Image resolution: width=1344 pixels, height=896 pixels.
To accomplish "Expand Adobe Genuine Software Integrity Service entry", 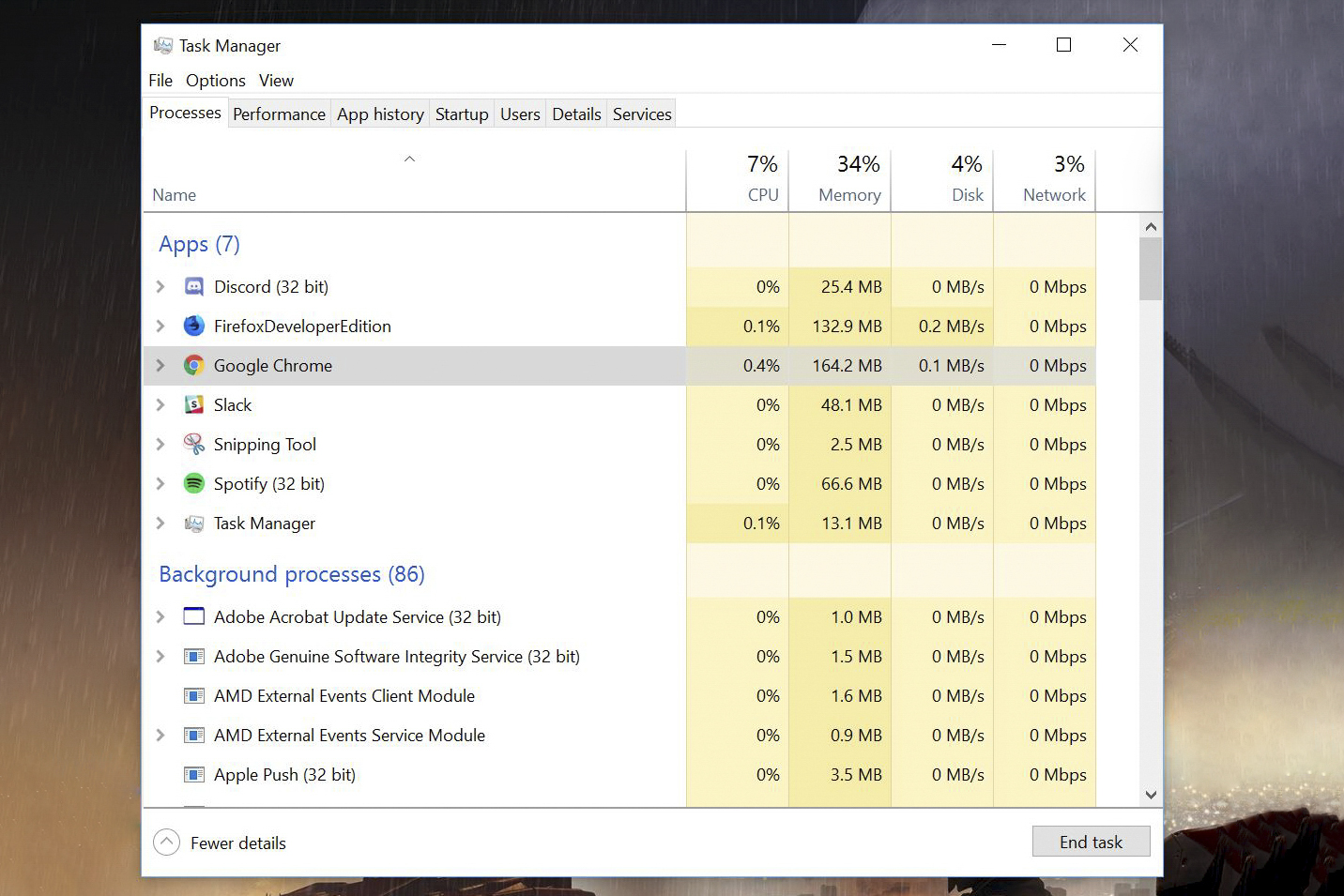I will pos(160,657).
